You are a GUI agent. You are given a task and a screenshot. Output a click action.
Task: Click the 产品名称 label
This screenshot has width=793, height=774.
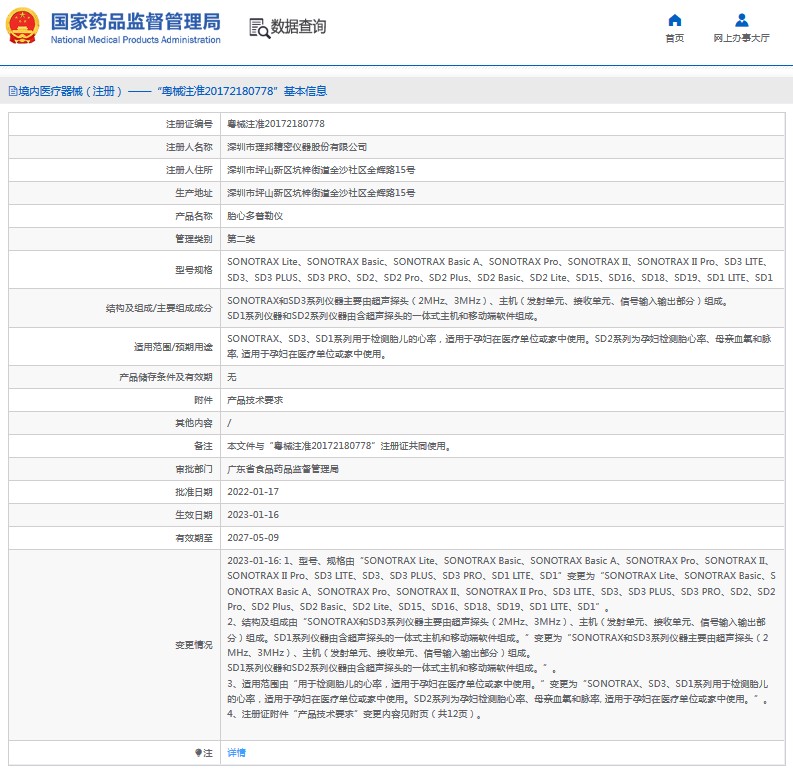coord(194,216)
